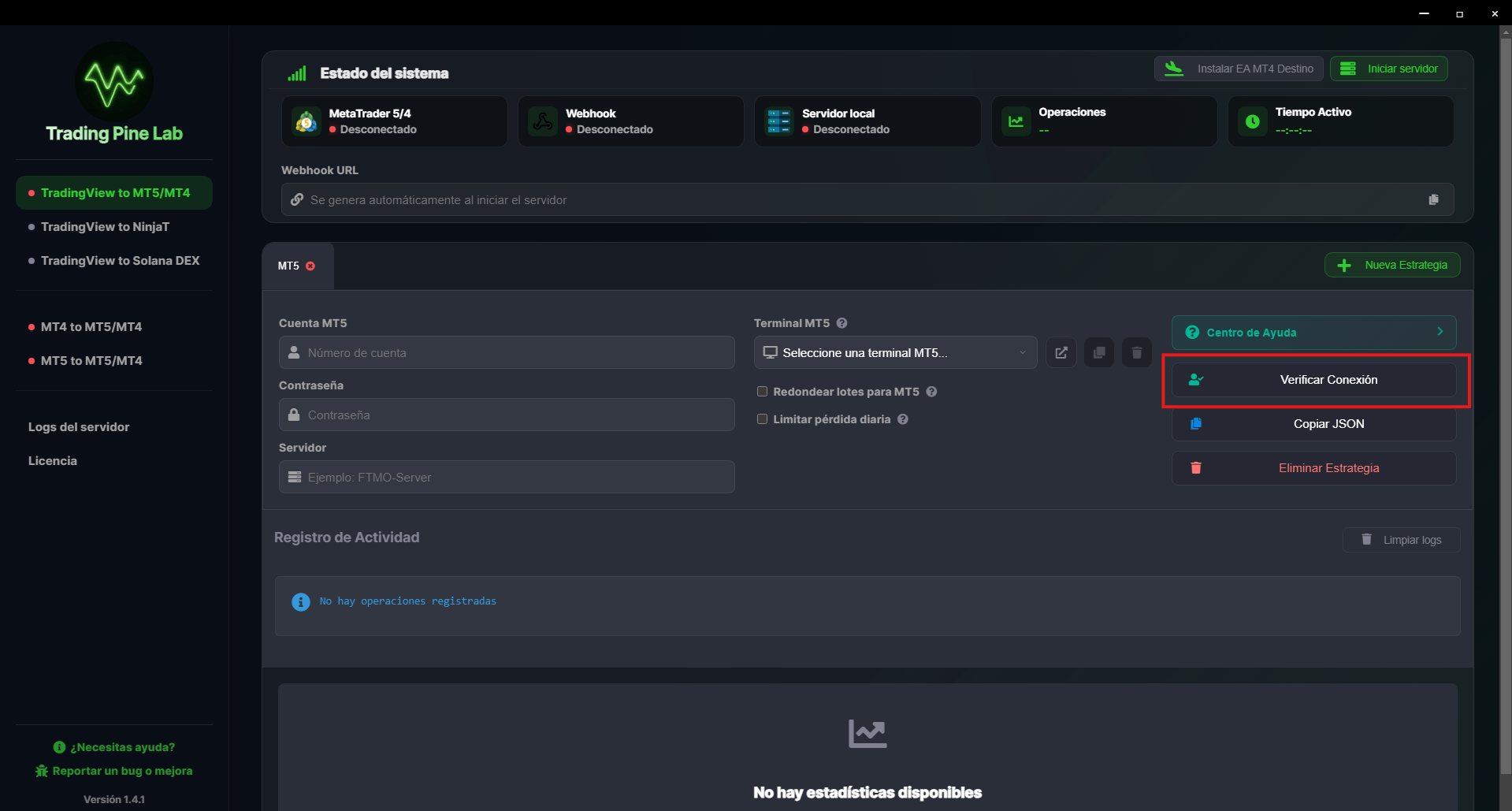Enable Limitar pérdida diaria
The image size is (1512, 811).
click(x=762, y=419)
